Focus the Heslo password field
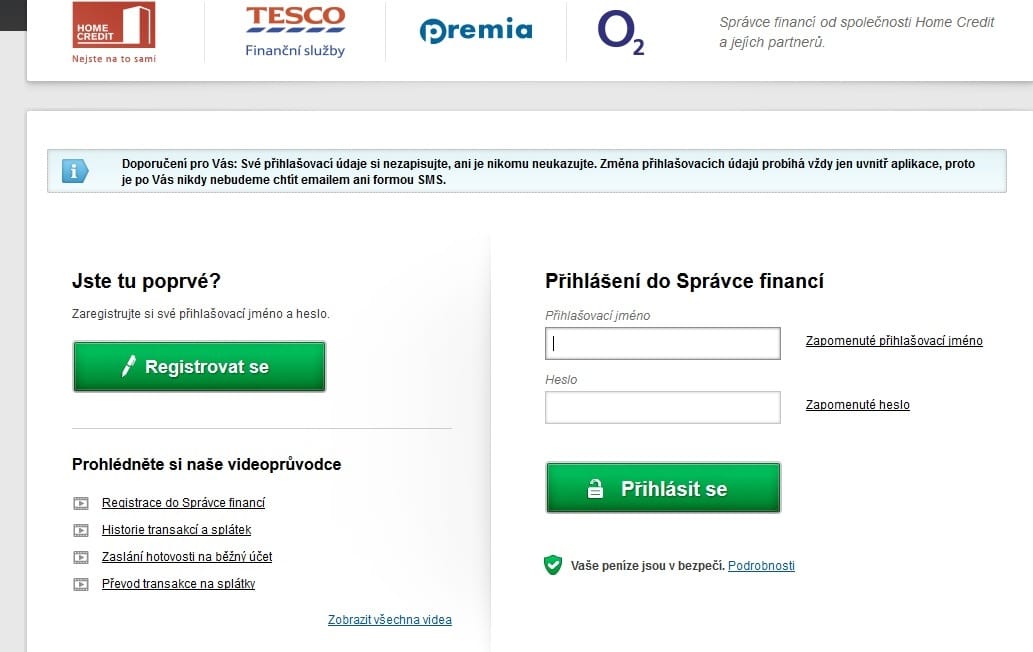The image size is (1033, 652). [663, 407]
